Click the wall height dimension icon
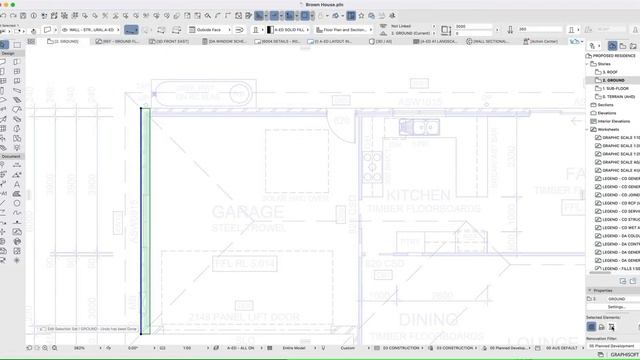 click(446, 30)
